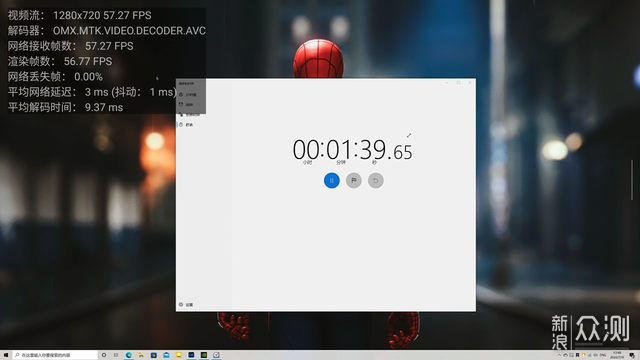Open File Explorer from the taskbar

click(141, 355)
